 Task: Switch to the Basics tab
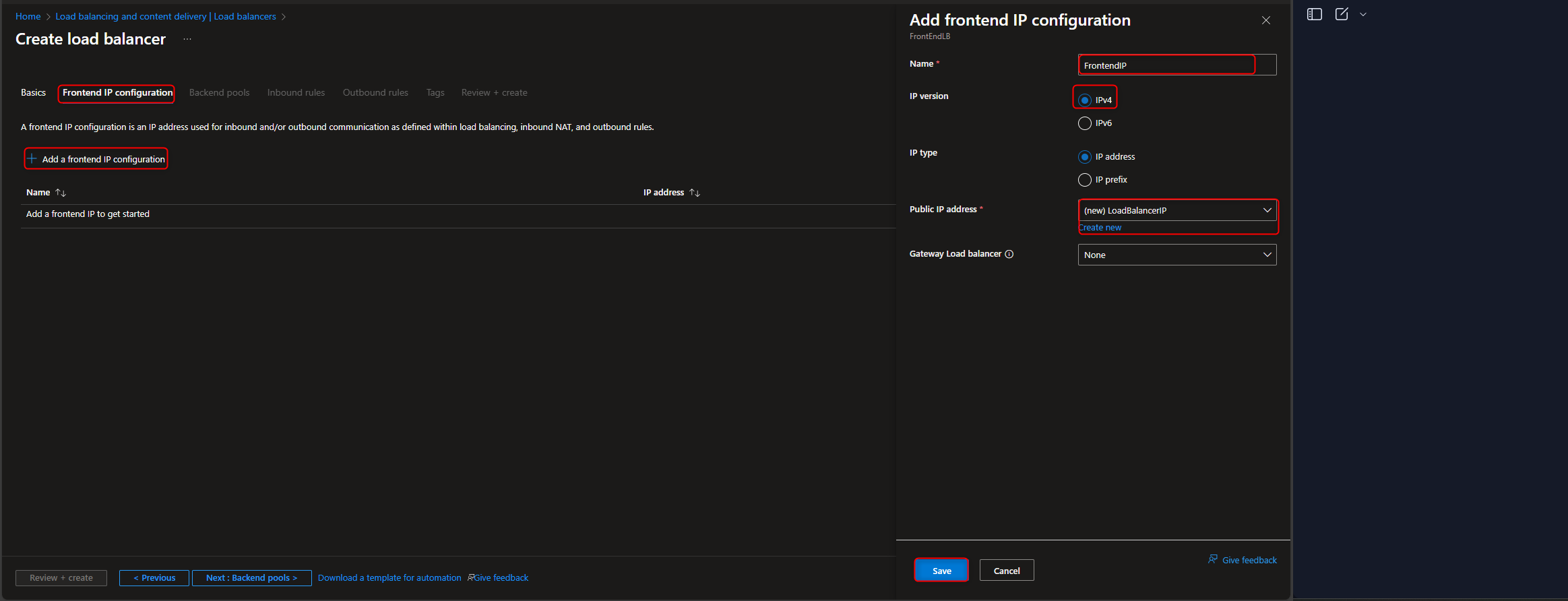click(33, 92)
